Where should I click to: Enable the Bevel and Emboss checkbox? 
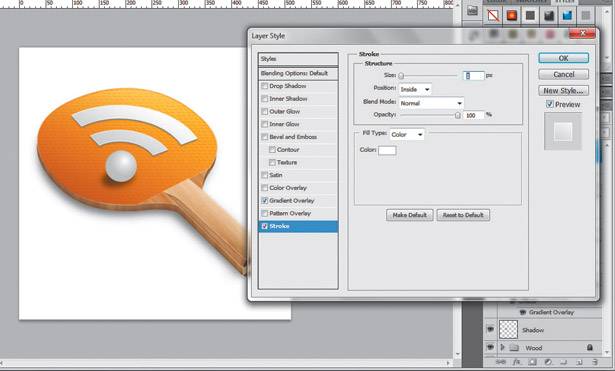coord(265,137)
